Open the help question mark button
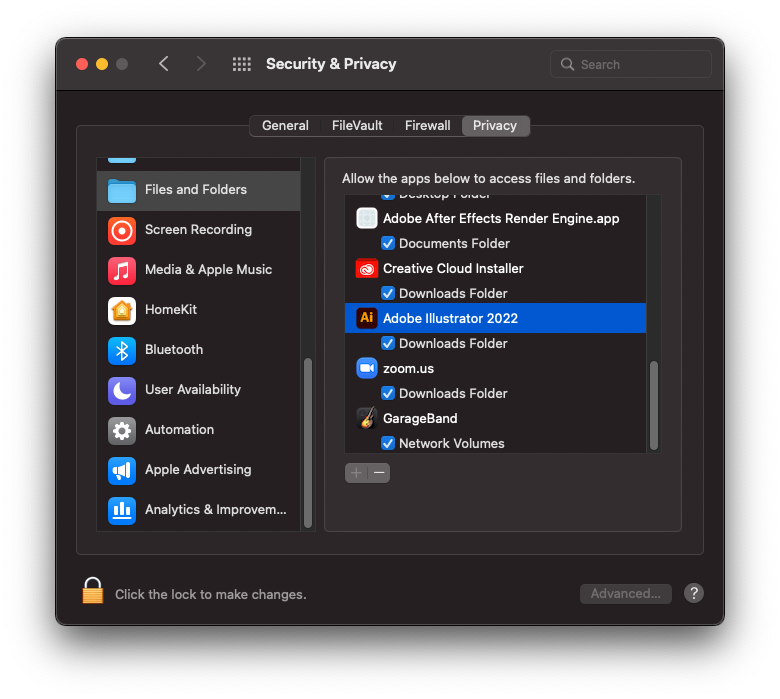The width and height of the screenshot is (780, 699). [693, 593]
